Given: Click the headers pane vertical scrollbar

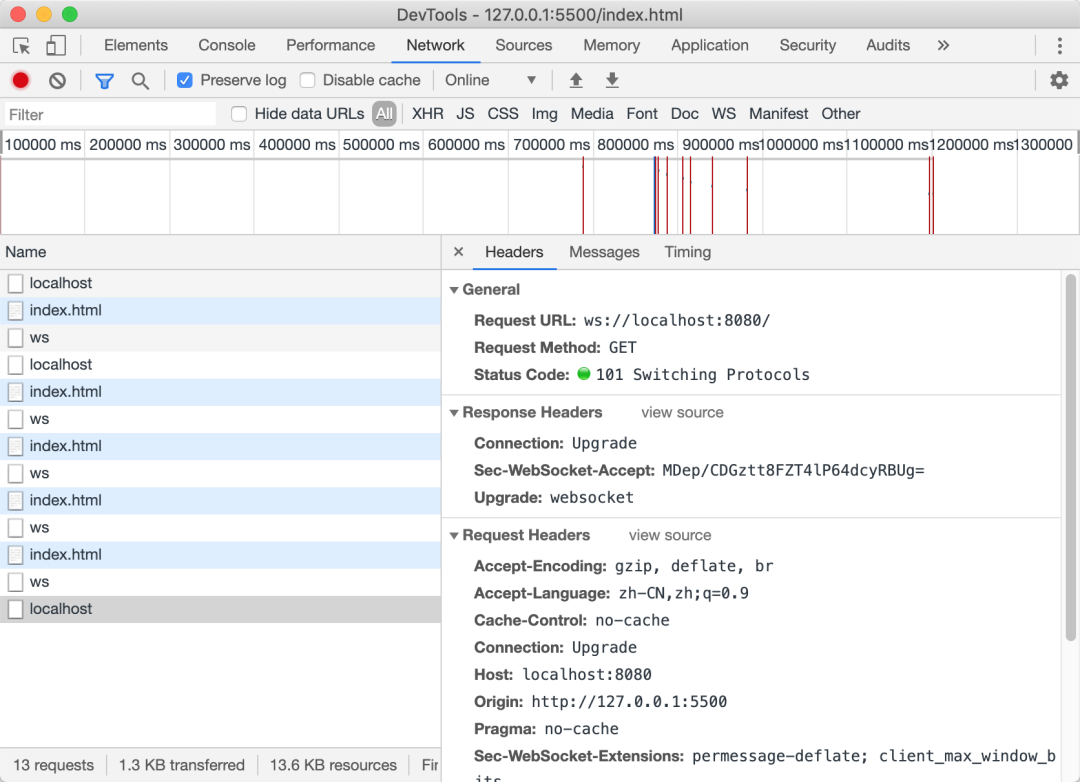Looking at the screenshot, I should [x=1070, y=457].
